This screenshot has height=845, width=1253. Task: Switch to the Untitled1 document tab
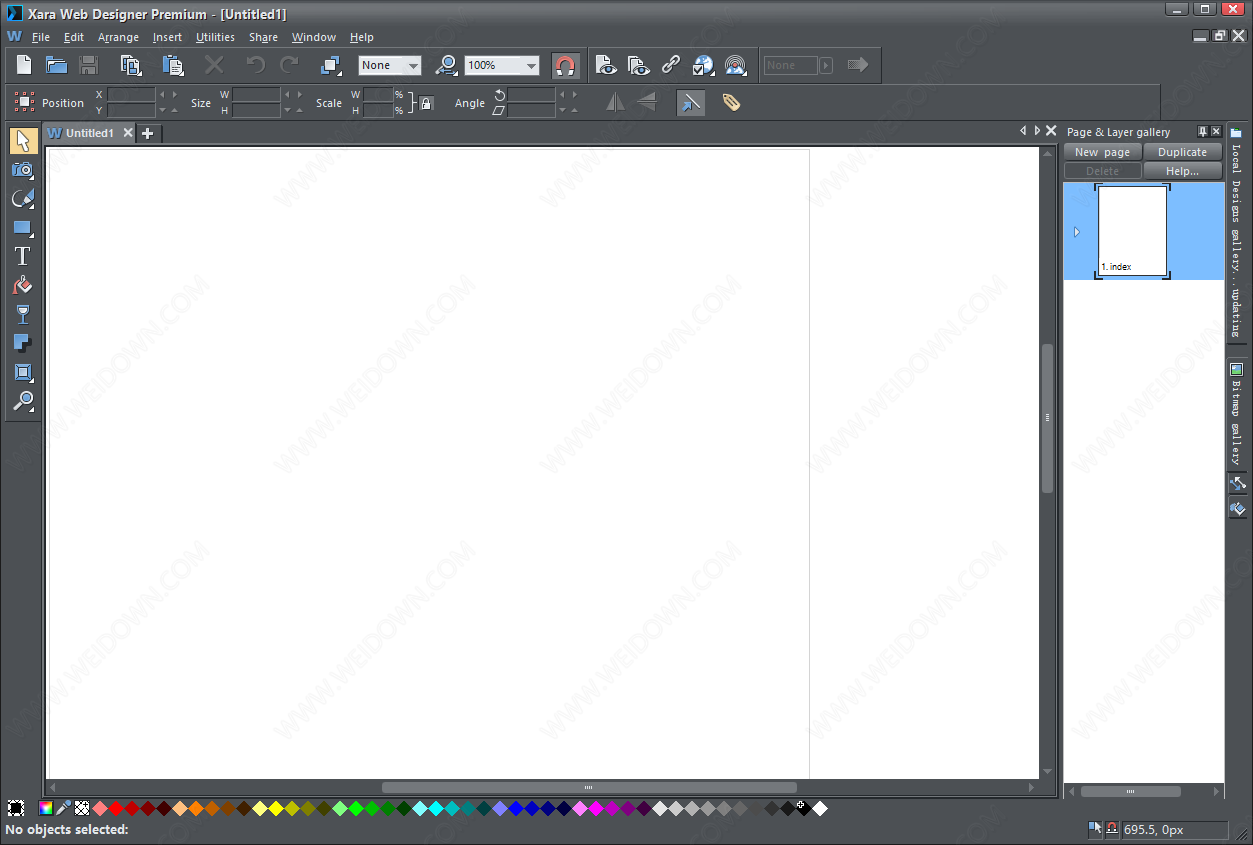point(89,133)
